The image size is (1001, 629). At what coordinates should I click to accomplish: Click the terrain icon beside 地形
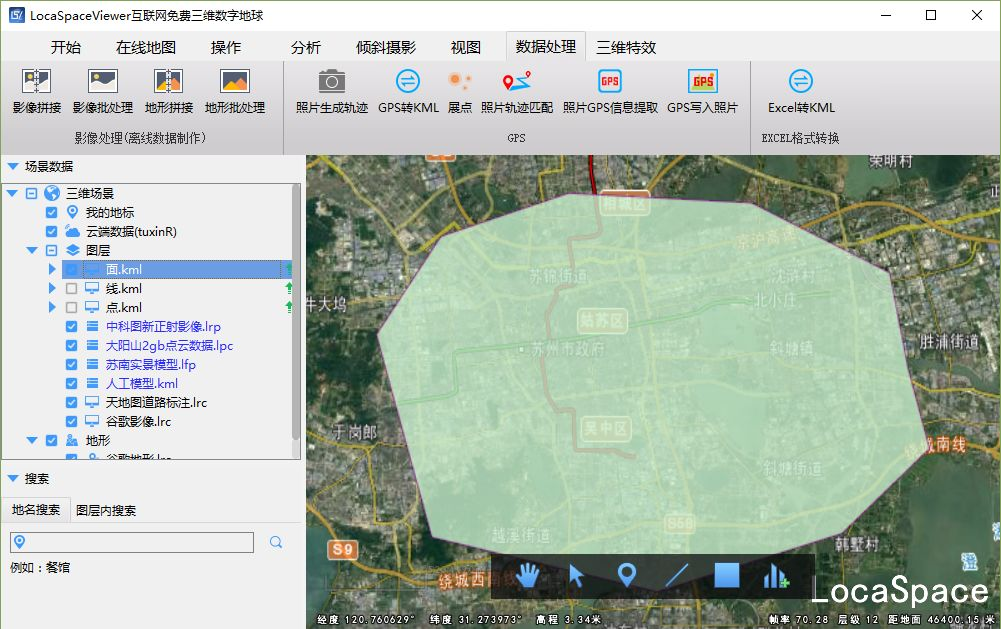point(72,440)
